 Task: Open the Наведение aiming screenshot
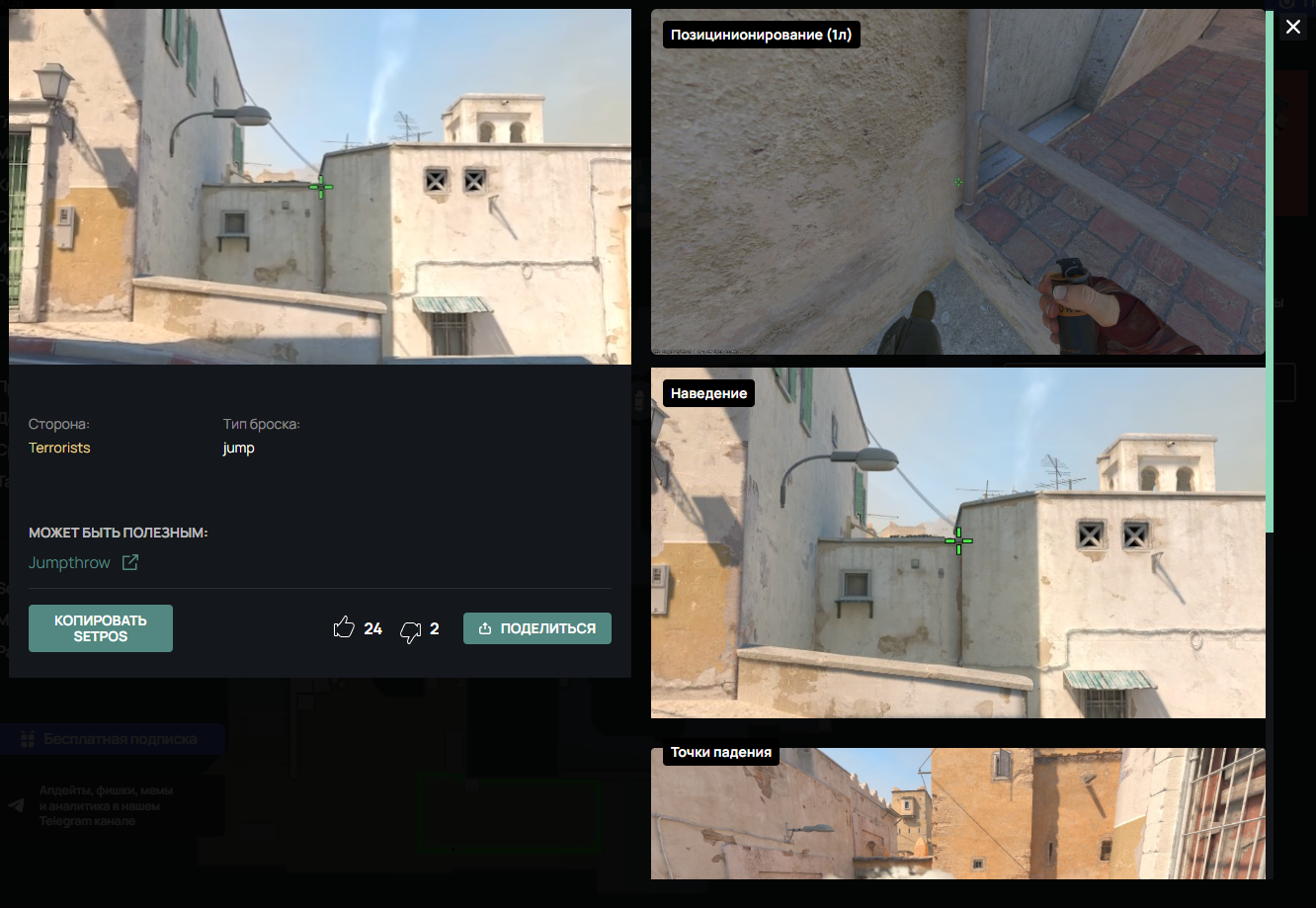957,542
